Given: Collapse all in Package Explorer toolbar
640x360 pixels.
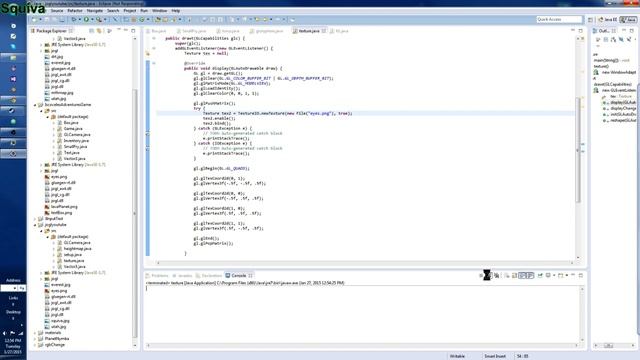Looking at the screenshot, I should click(91, 31).
